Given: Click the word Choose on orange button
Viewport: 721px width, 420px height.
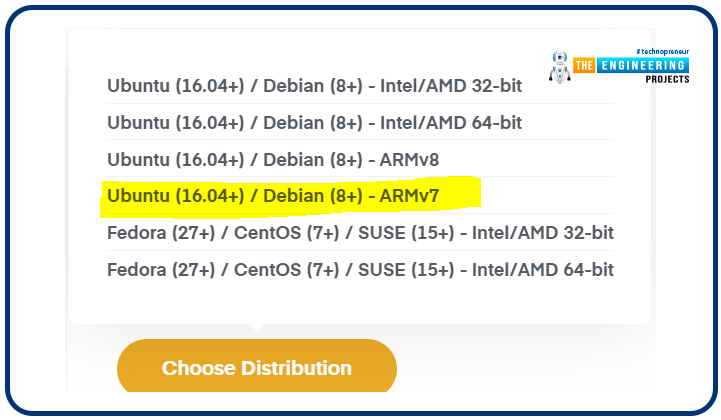Looking at the screenshot, I should [x=199, y=368].
